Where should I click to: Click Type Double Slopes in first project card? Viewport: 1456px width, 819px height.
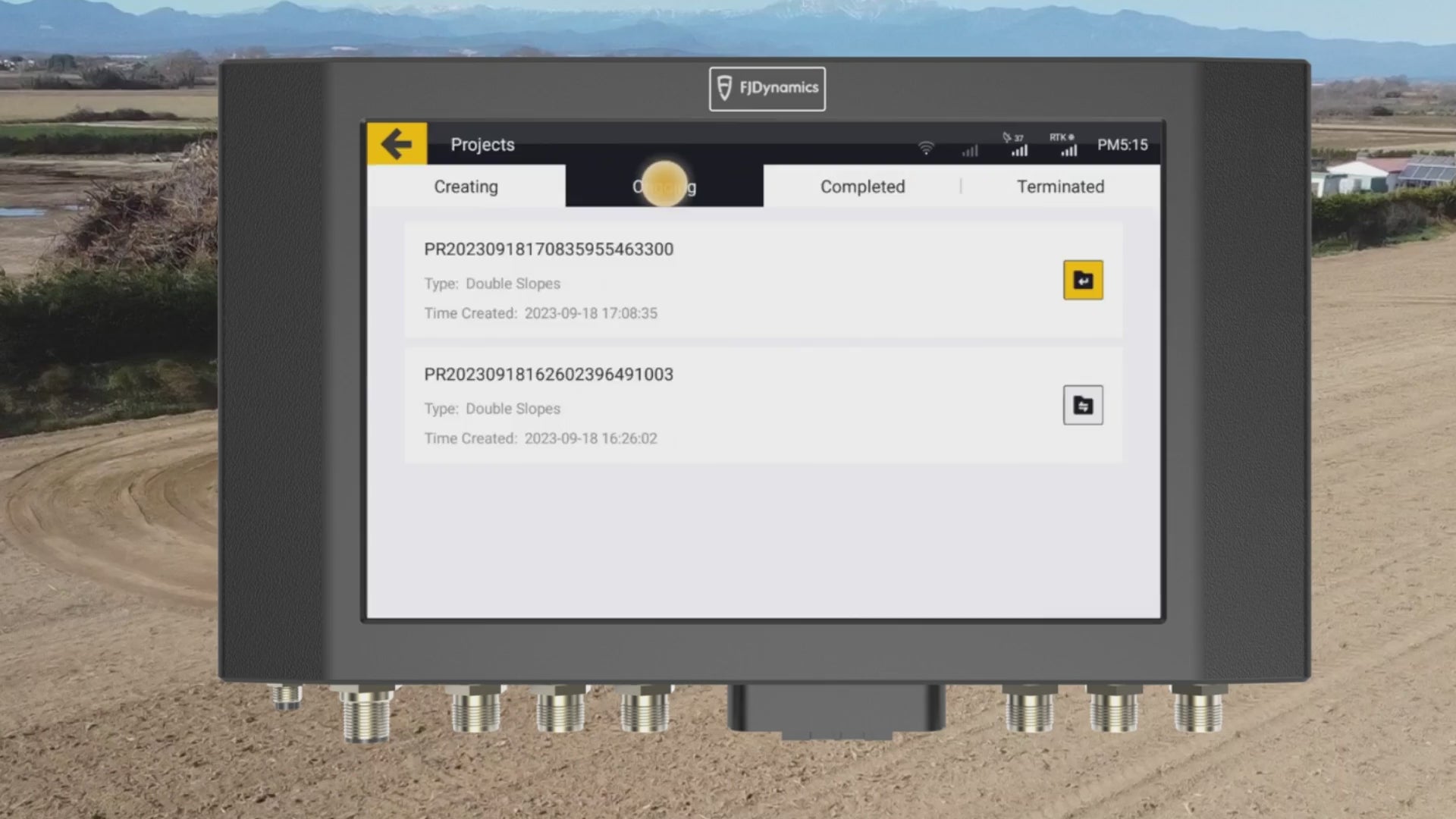click(x=492, y=284)
